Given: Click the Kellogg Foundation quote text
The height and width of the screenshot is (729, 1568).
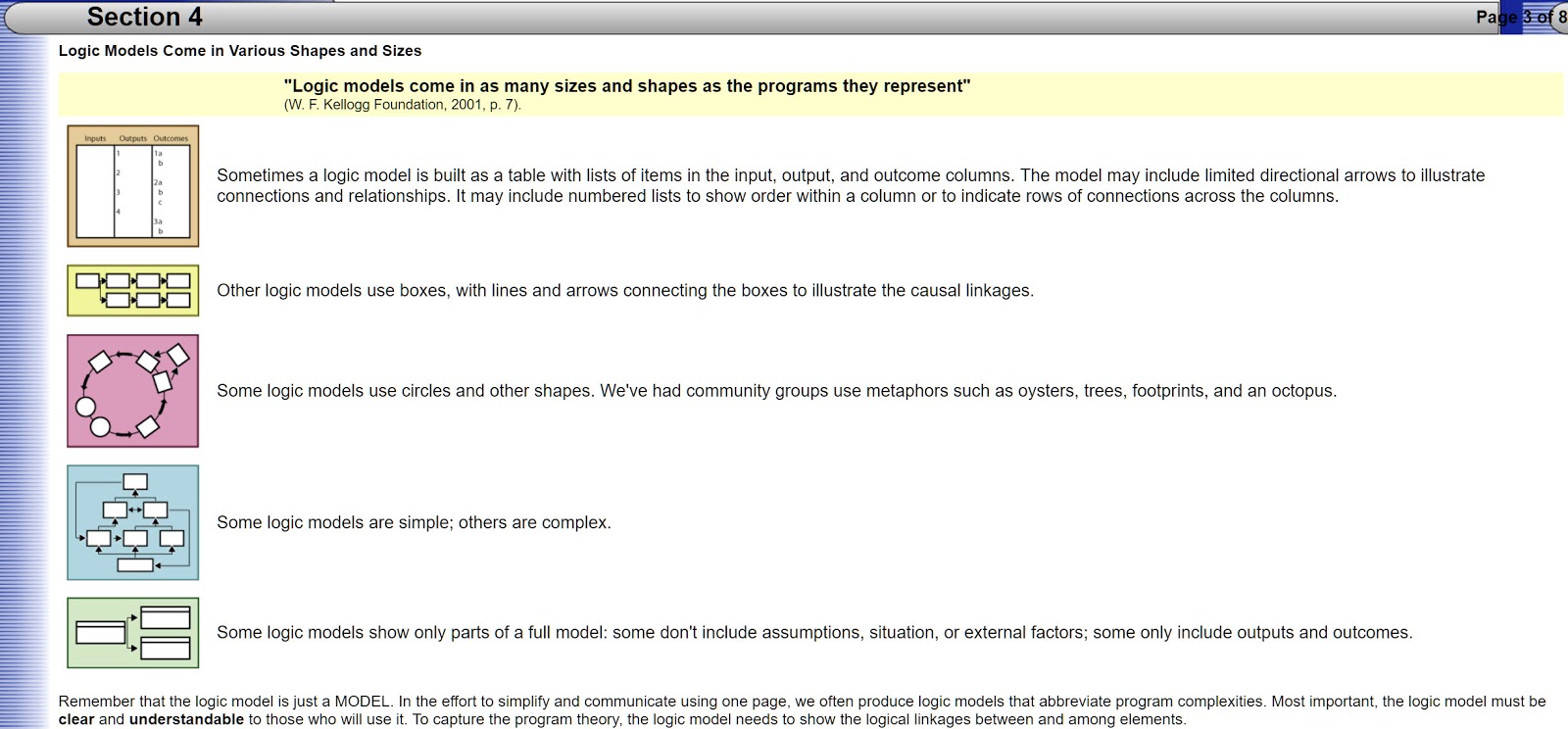Looking at the screenshot, I should pyautogui.click(x=627, y=86).
